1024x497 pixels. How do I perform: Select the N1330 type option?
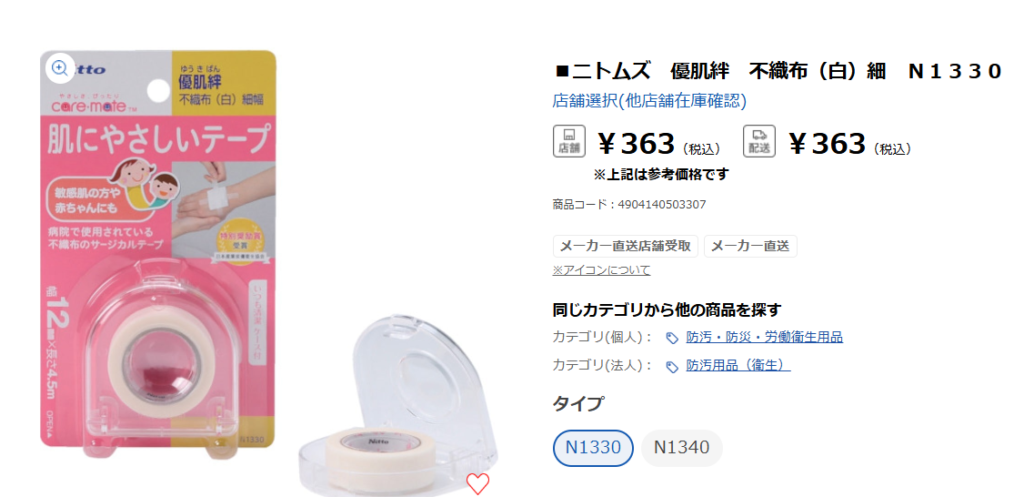[x=593, y=448]
